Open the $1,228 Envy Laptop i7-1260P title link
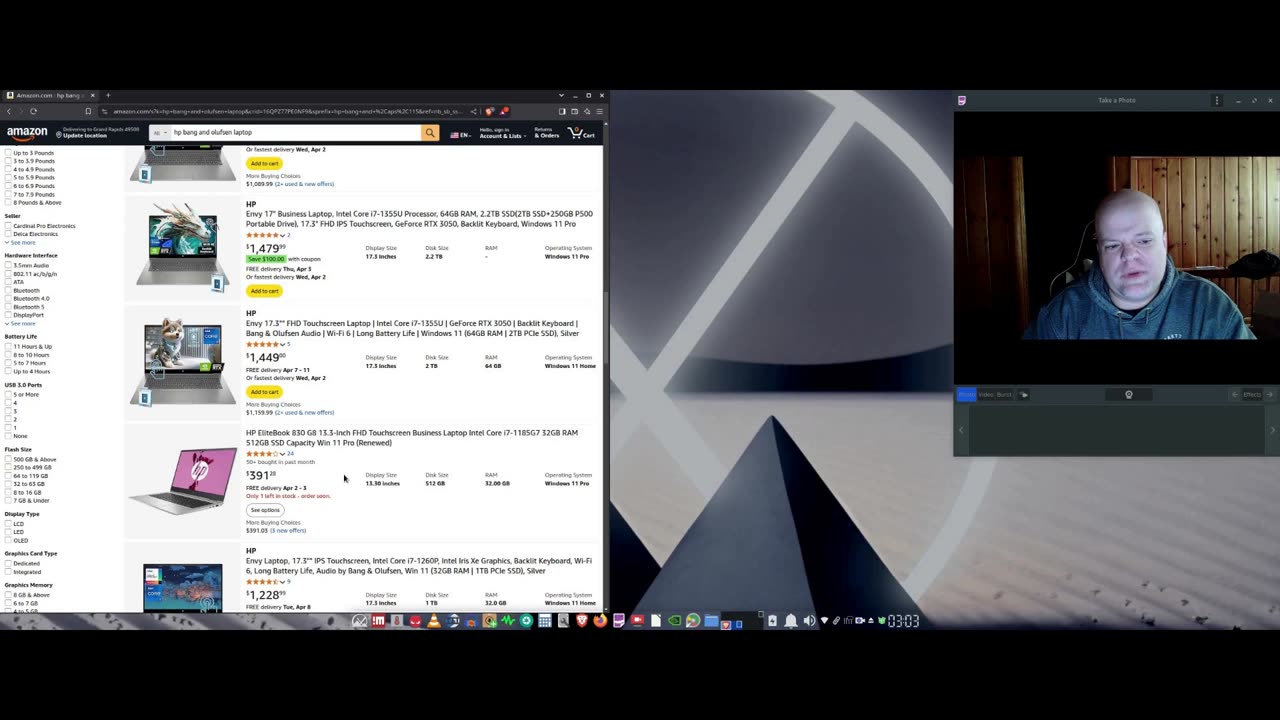The width and height of the screenshot is (1280, 720). (419, 566)
